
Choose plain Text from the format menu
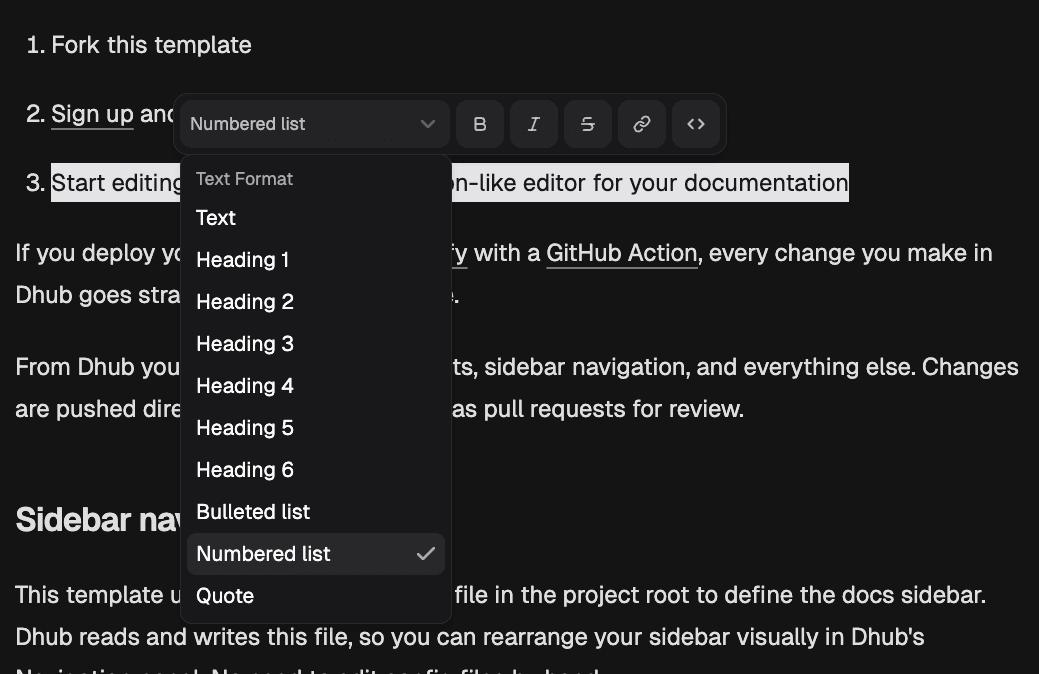(x=217, y=217)
